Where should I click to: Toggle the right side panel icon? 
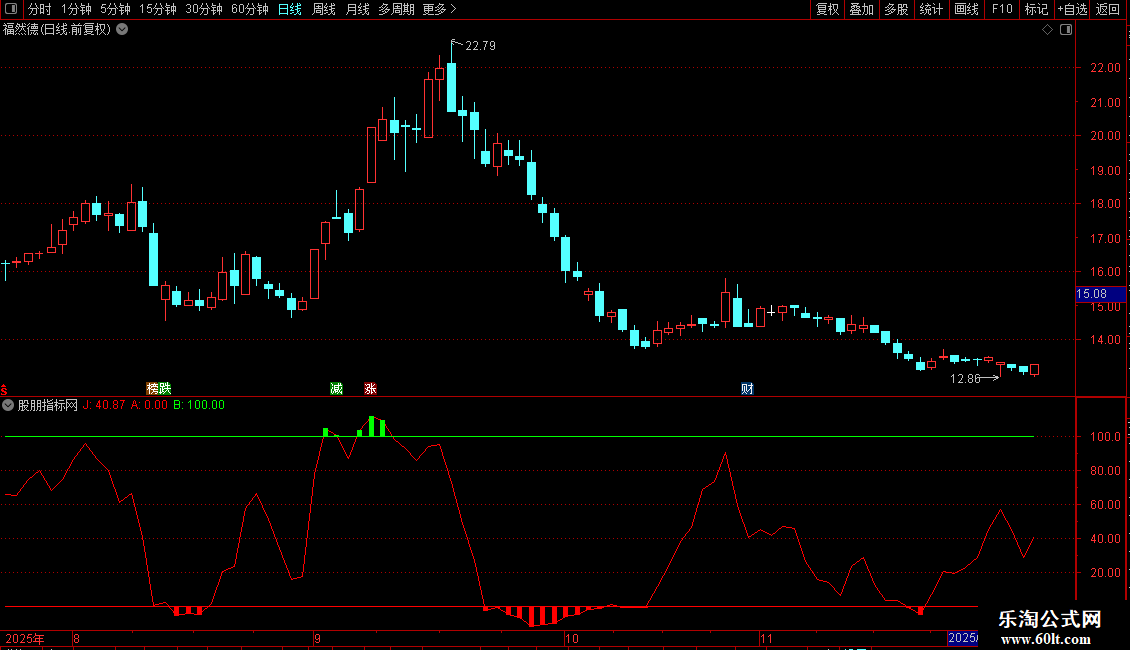1066,30
